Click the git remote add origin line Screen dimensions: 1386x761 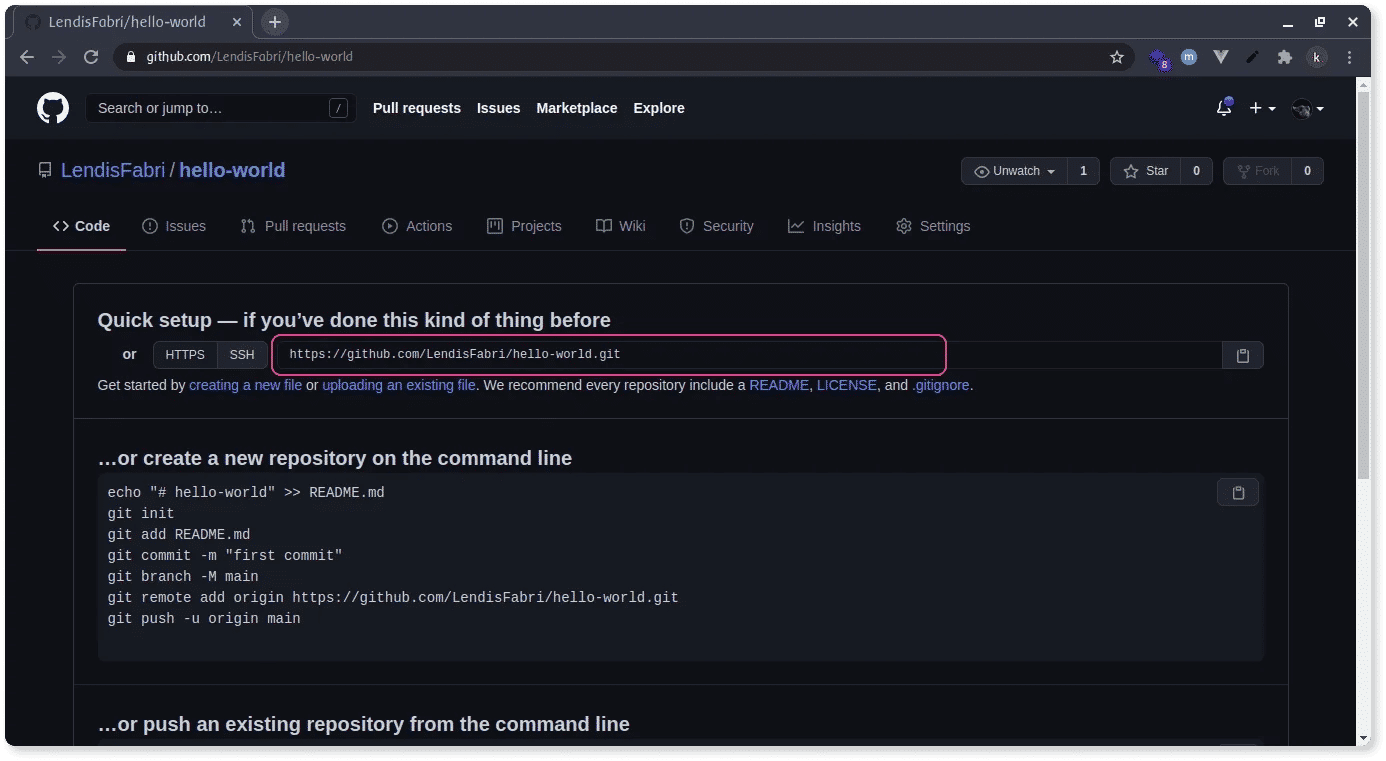click(393, 597)
